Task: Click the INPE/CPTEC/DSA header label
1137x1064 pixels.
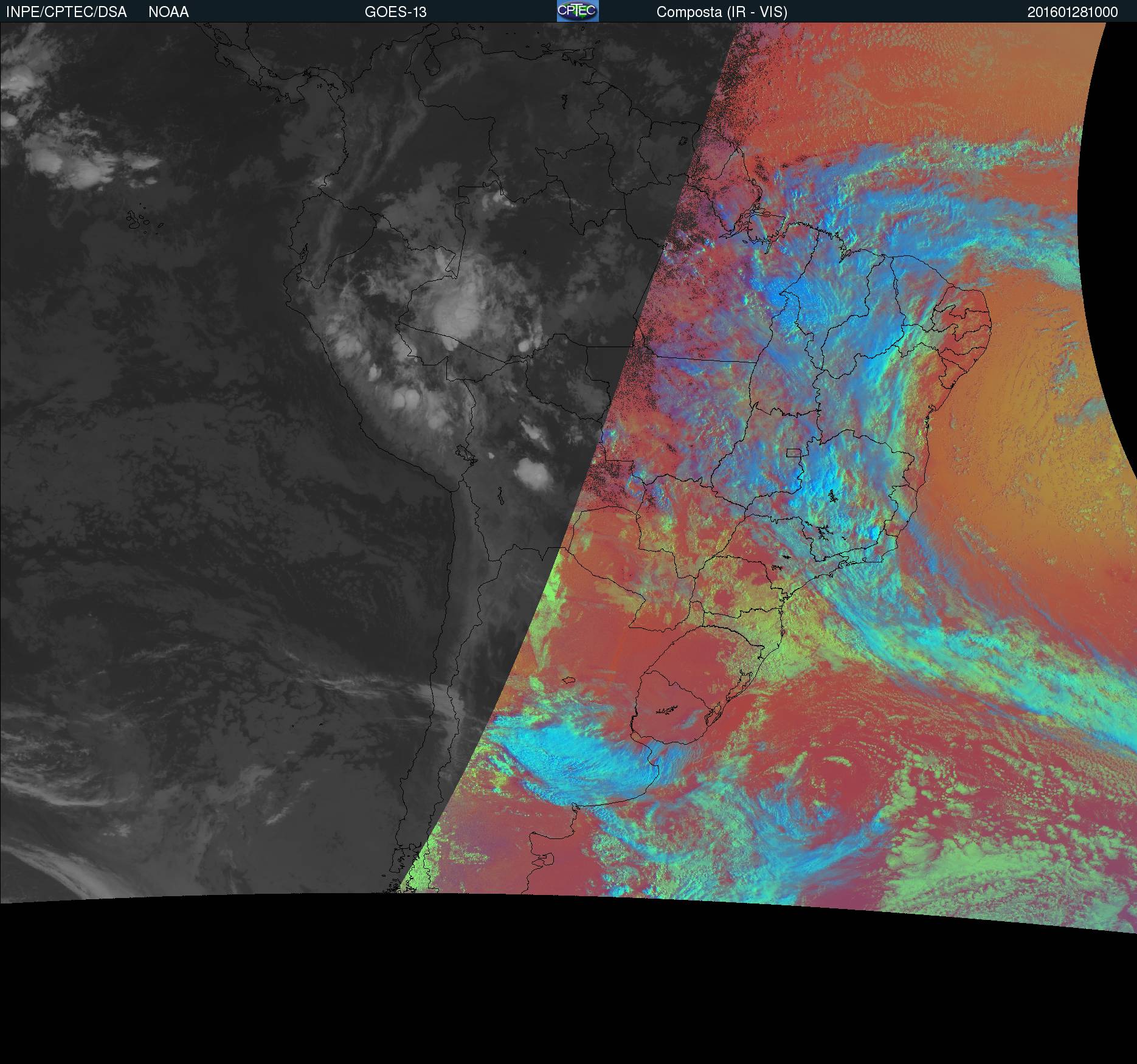Action: tap(66, 12)
